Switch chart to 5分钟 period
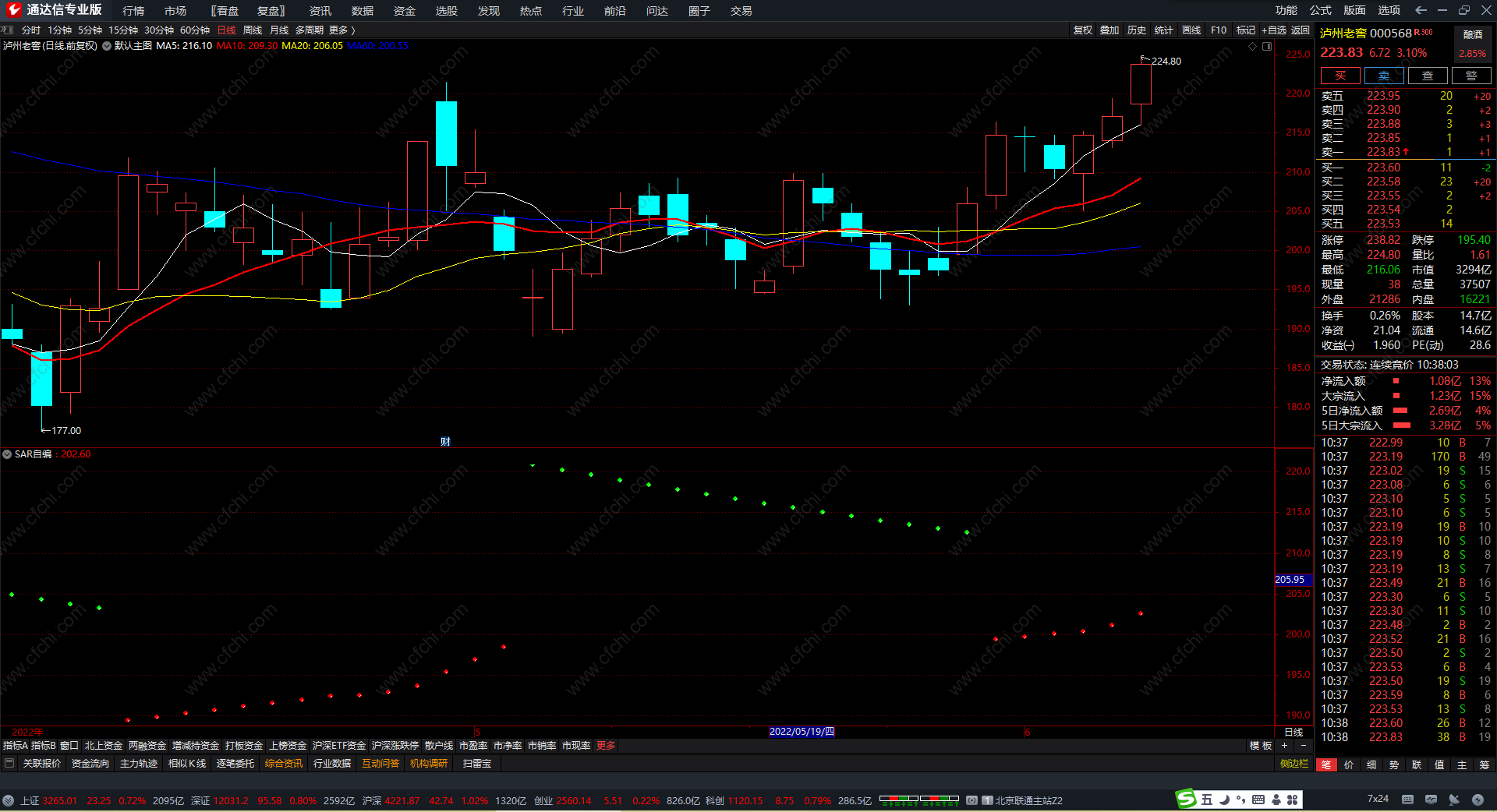 click(x=90, y=30)
